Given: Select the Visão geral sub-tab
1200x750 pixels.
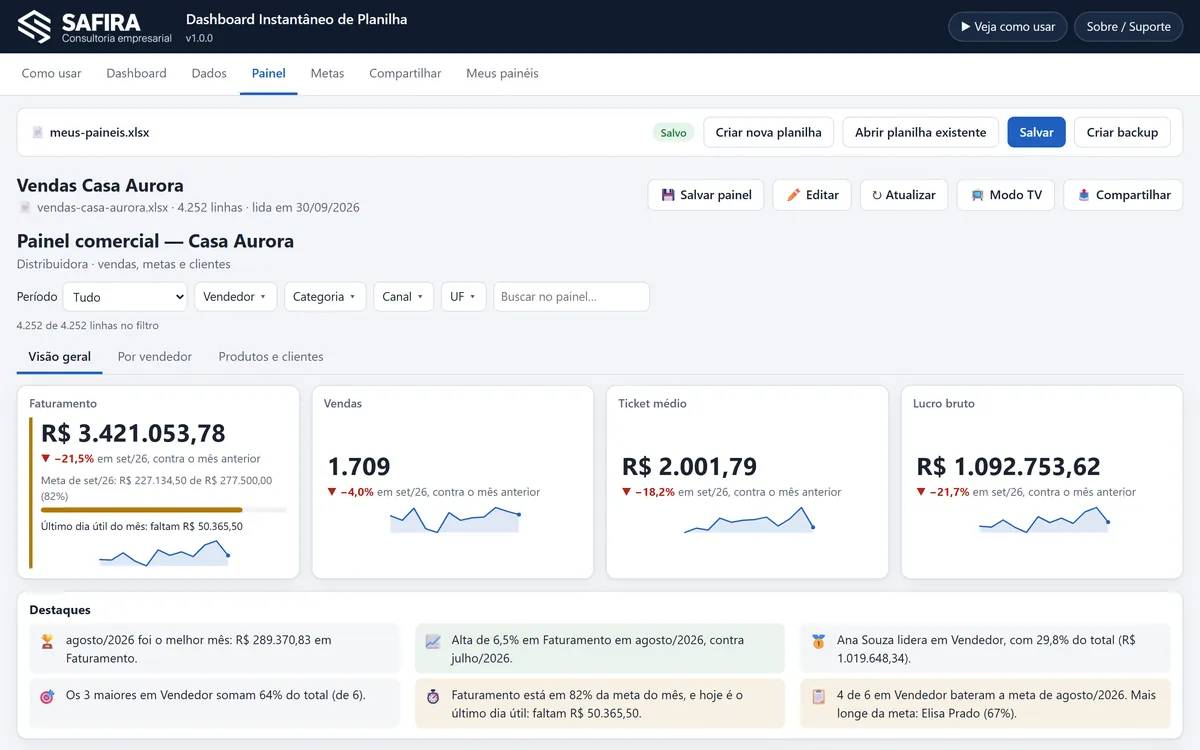Looking at the screenshot, I should point(60,357).
